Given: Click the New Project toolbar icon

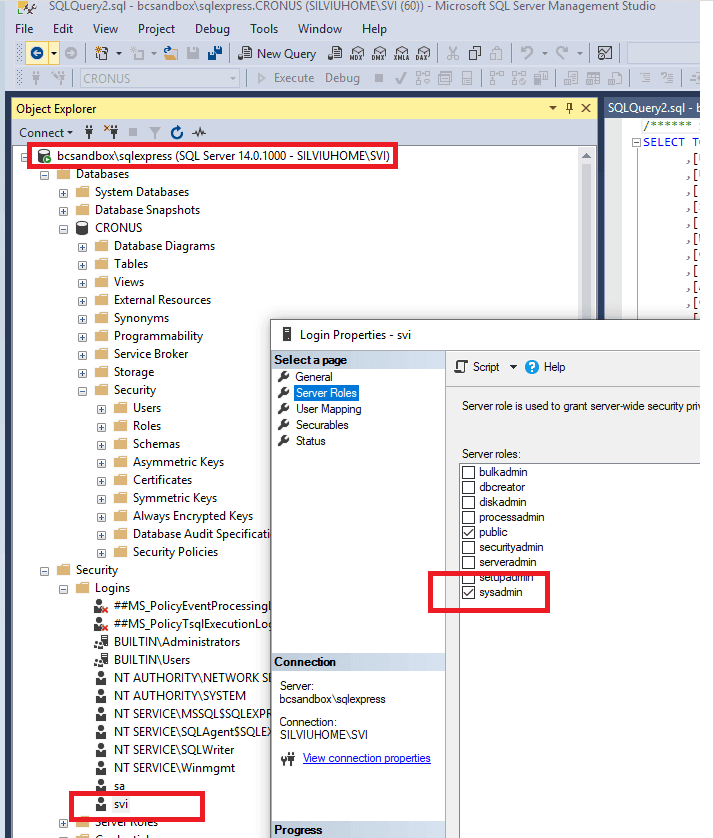Looking at the screenshot, I should click(x=101, y=53).
